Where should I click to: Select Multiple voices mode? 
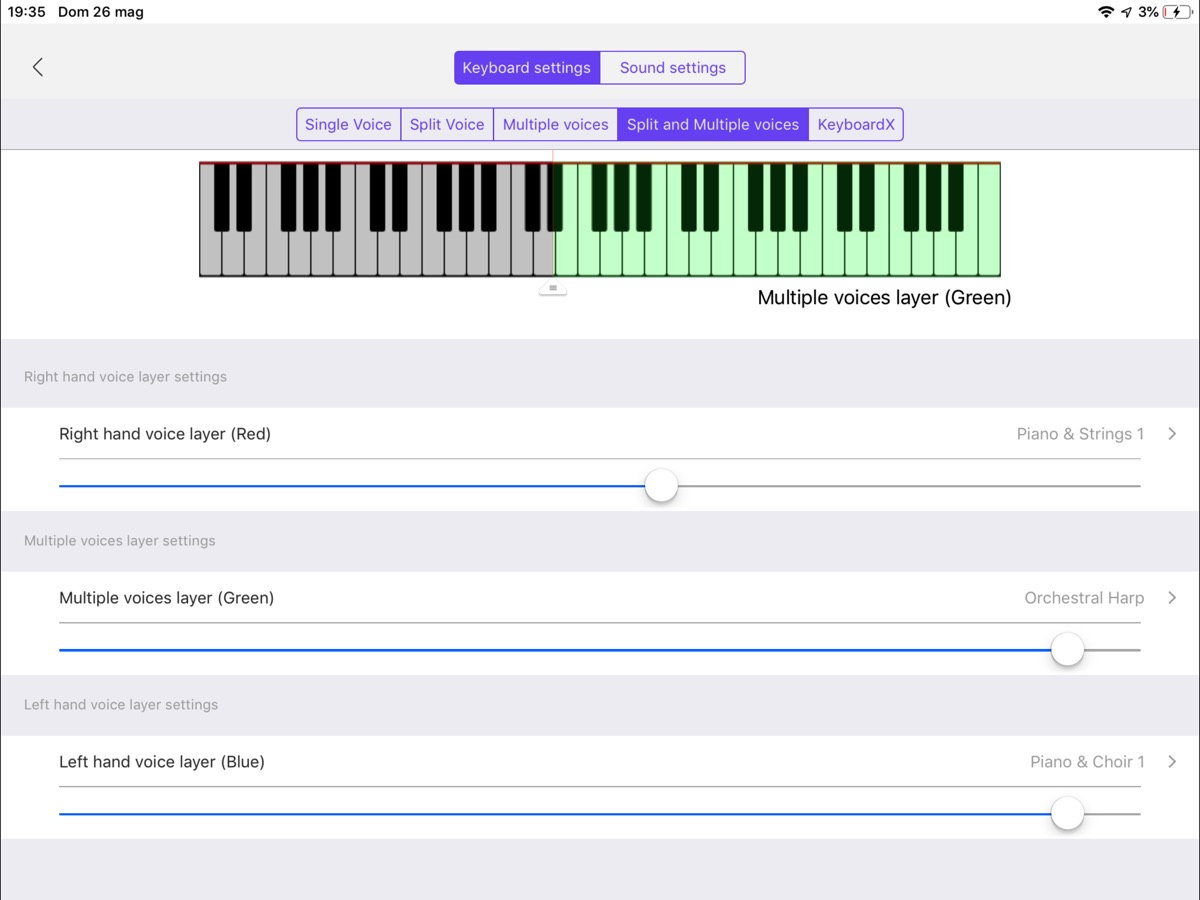click(555, 125)
